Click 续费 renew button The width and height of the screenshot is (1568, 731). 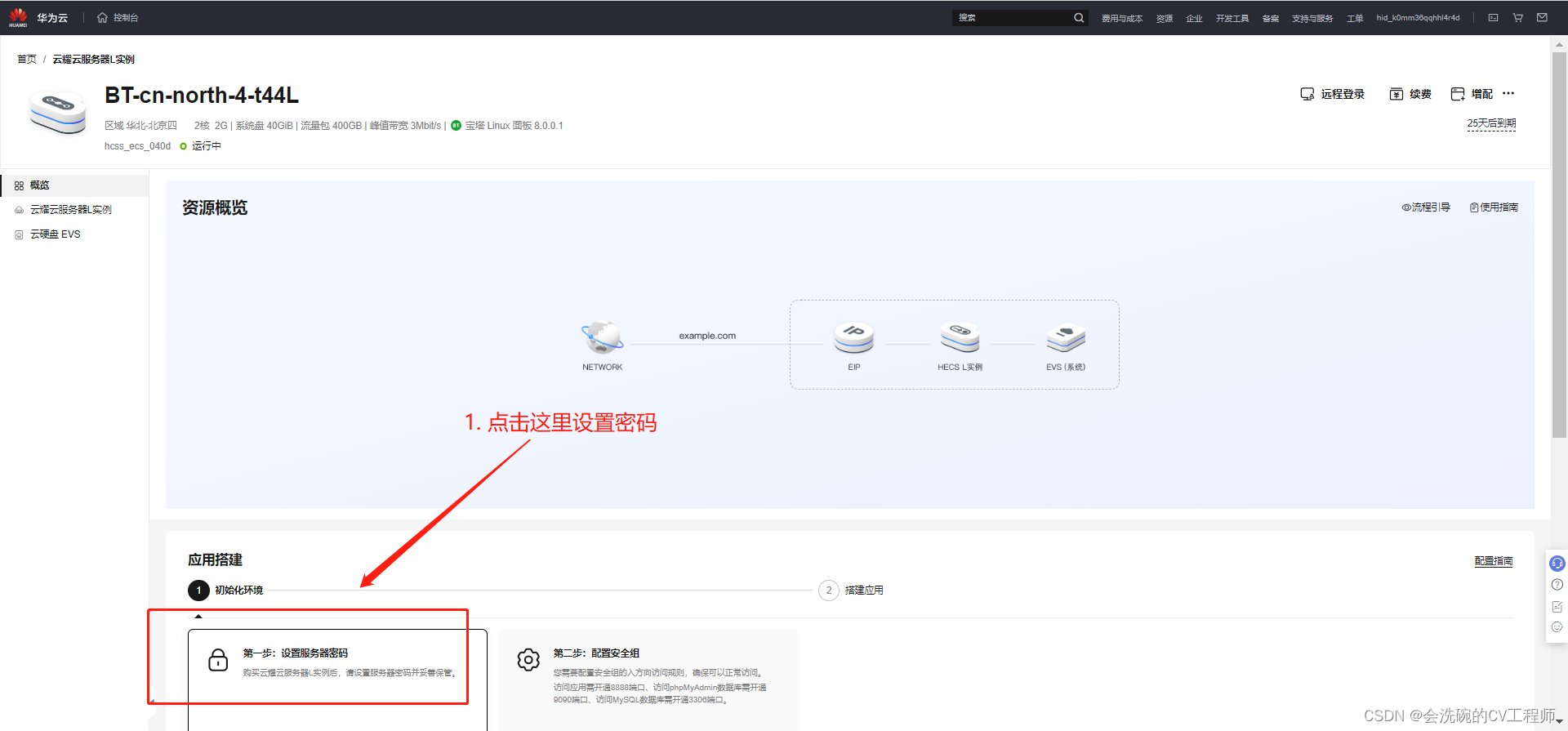(1410, 94)
